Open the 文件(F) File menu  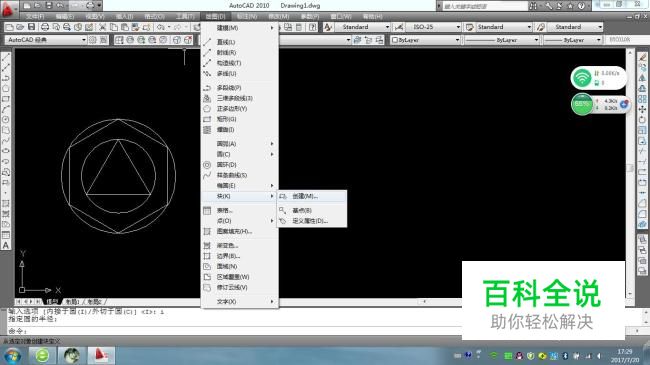click(x=35, y=16)
